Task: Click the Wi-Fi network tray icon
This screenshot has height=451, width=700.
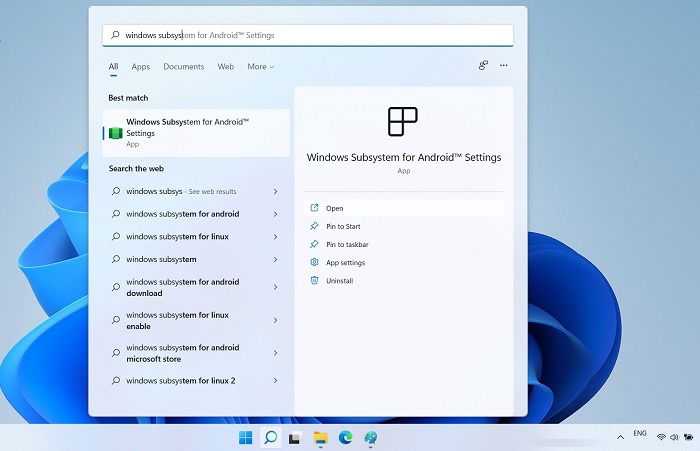Action: tap(661, 437)
